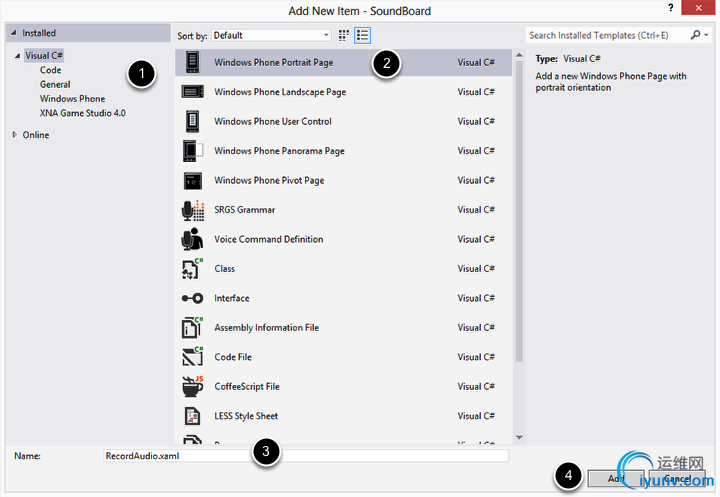This screenshot has width=720, height=497.
Task: Select LESS Style Sheet template name
Action: [246, 416]
